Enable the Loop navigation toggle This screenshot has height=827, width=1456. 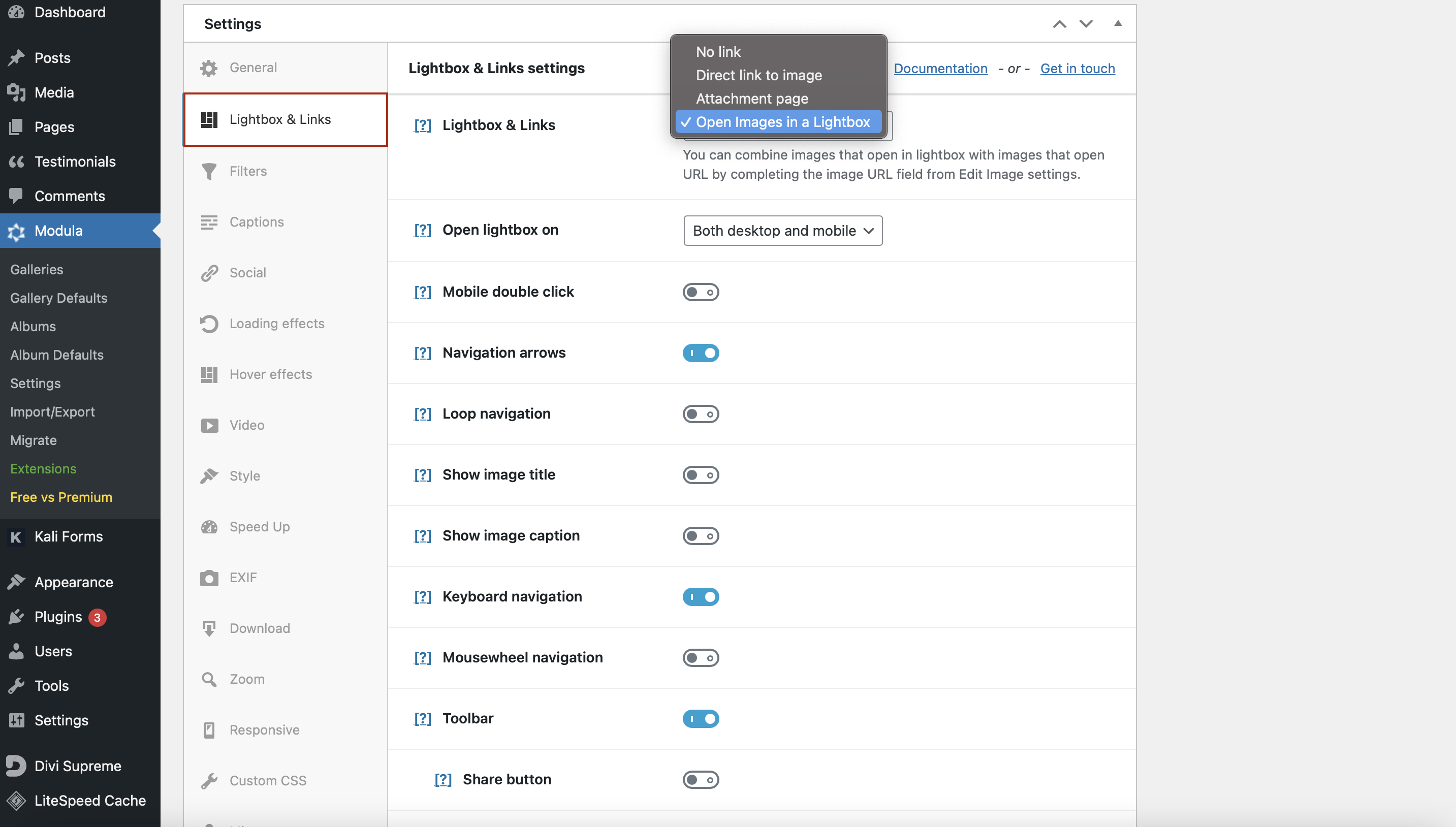coord(700,413)
